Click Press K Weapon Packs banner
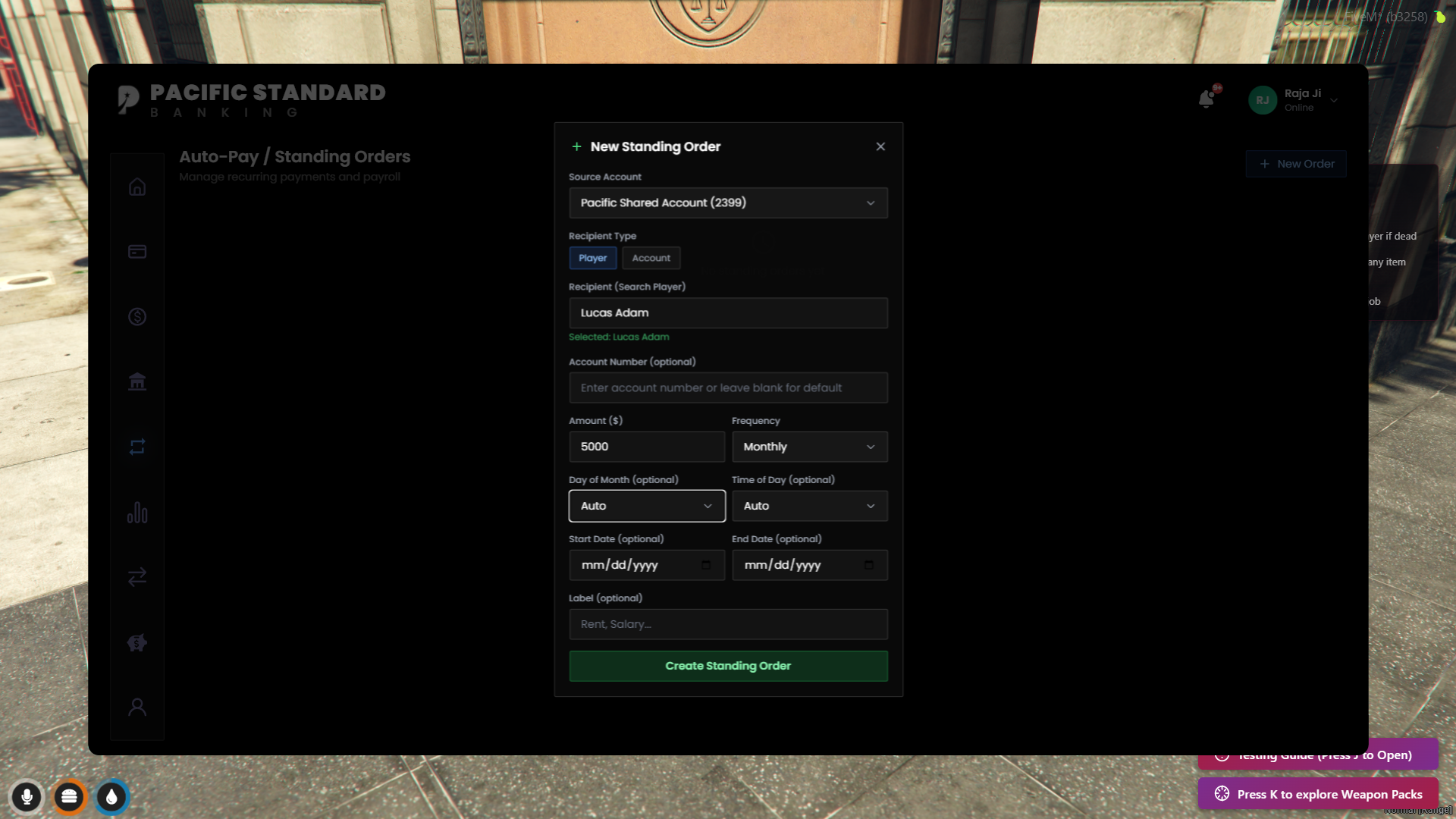 [1318, 794]
